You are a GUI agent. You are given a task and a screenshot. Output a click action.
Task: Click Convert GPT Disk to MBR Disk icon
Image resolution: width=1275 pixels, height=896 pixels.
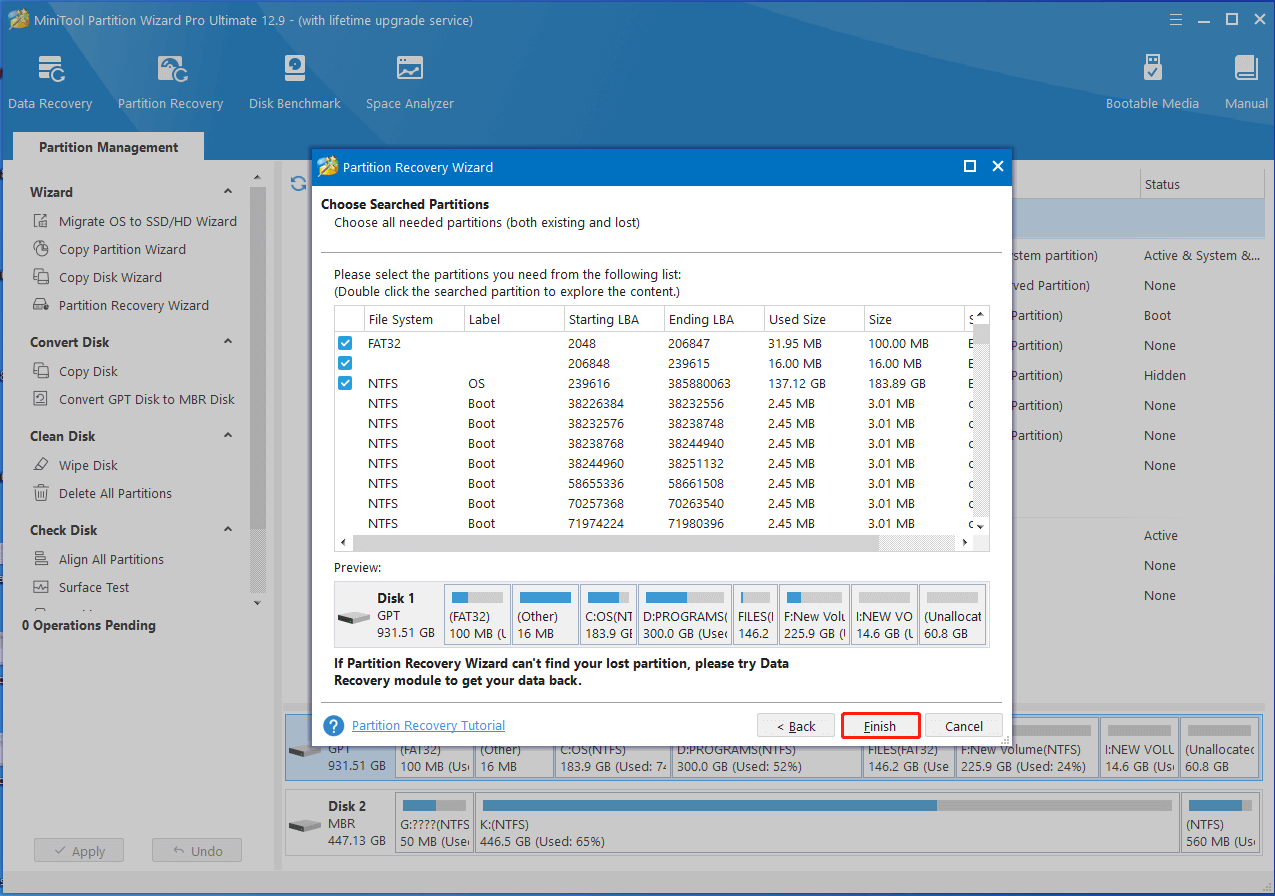pyautogui.click(x=41, y=399)
